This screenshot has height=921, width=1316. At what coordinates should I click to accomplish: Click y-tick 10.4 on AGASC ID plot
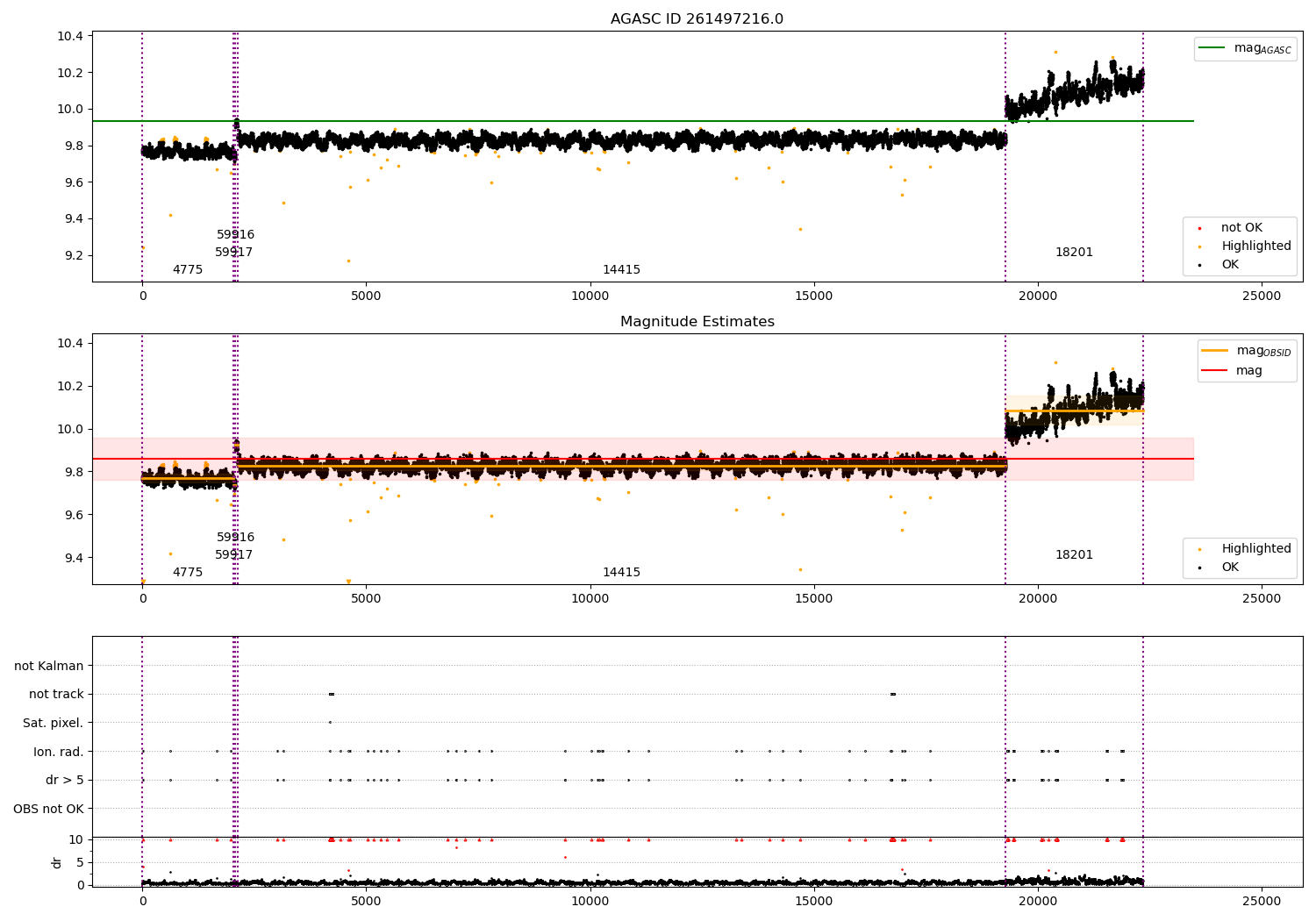tap(69, 36)
